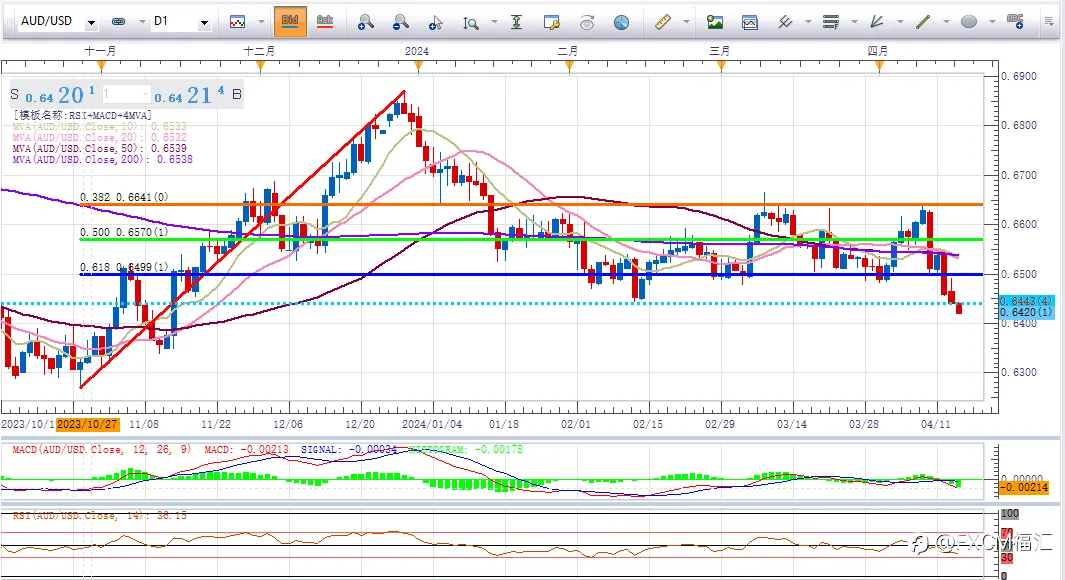Click the 0.500 0.6570 Fibonacci label
The image size is (1065, 580).
tap(124, 232)
